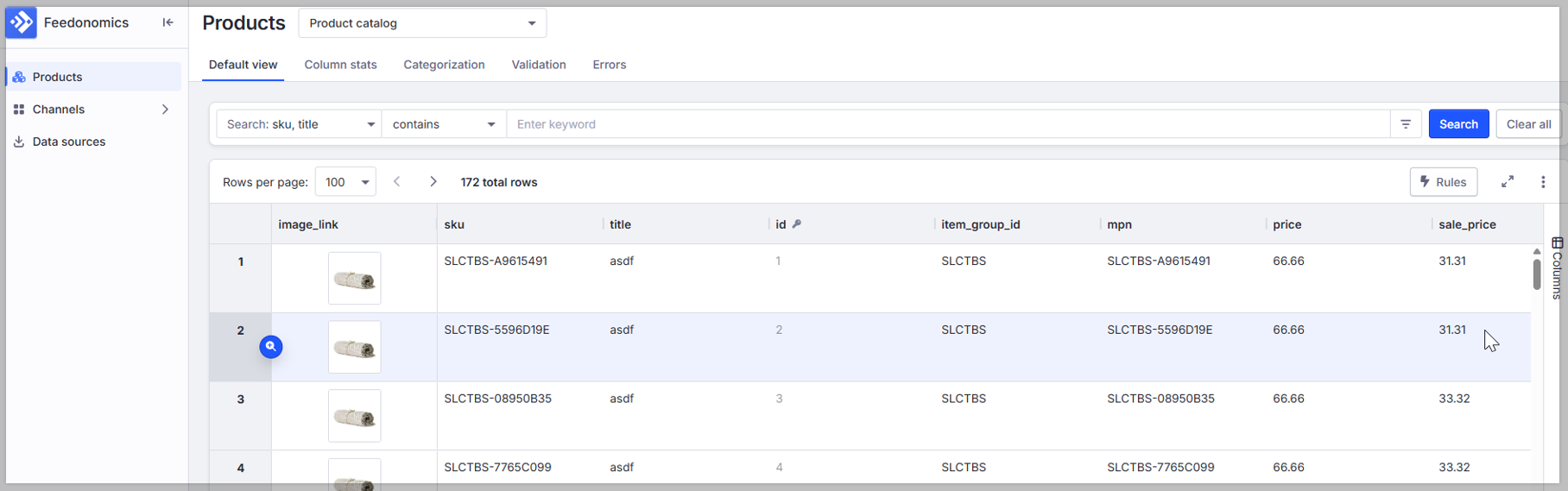Click item_group_id SLCTBS in row 4
This screenshot has height=491, width=1568.
[964, 468]
